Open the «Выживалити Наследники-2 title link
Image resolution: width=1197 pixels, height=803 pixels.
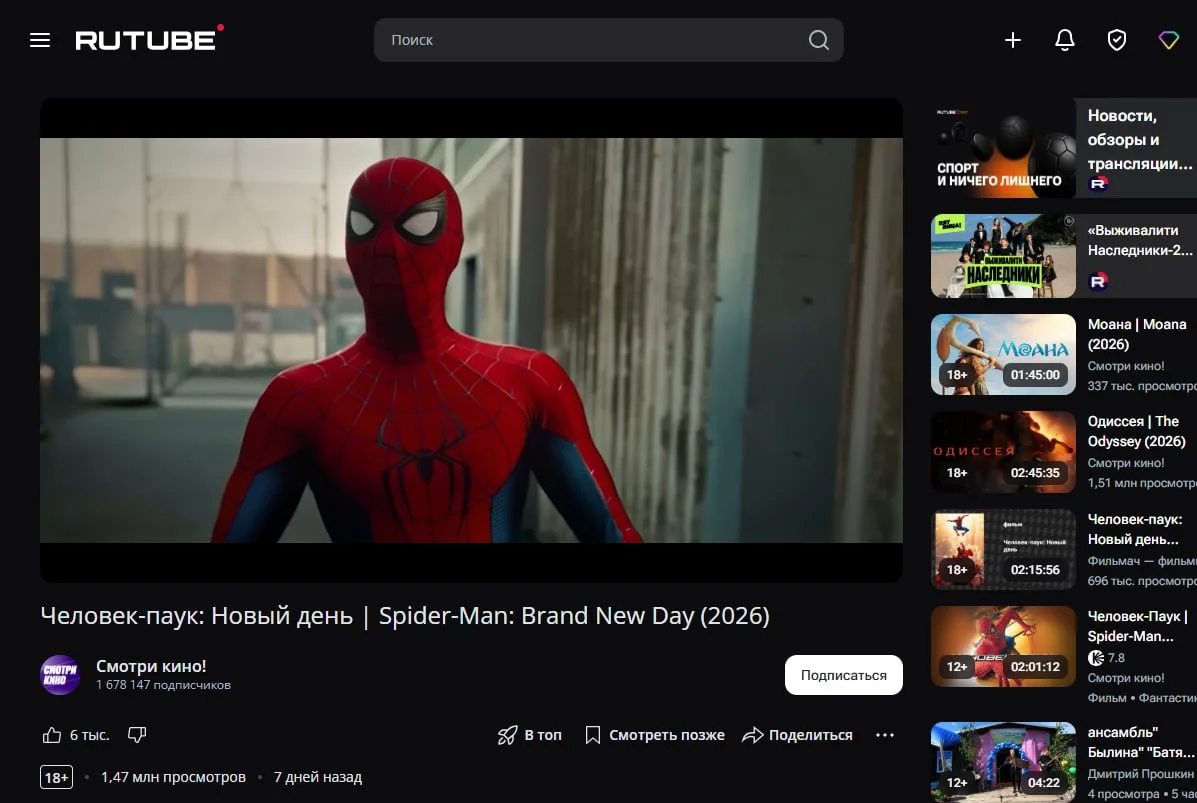pos(1139,240)
